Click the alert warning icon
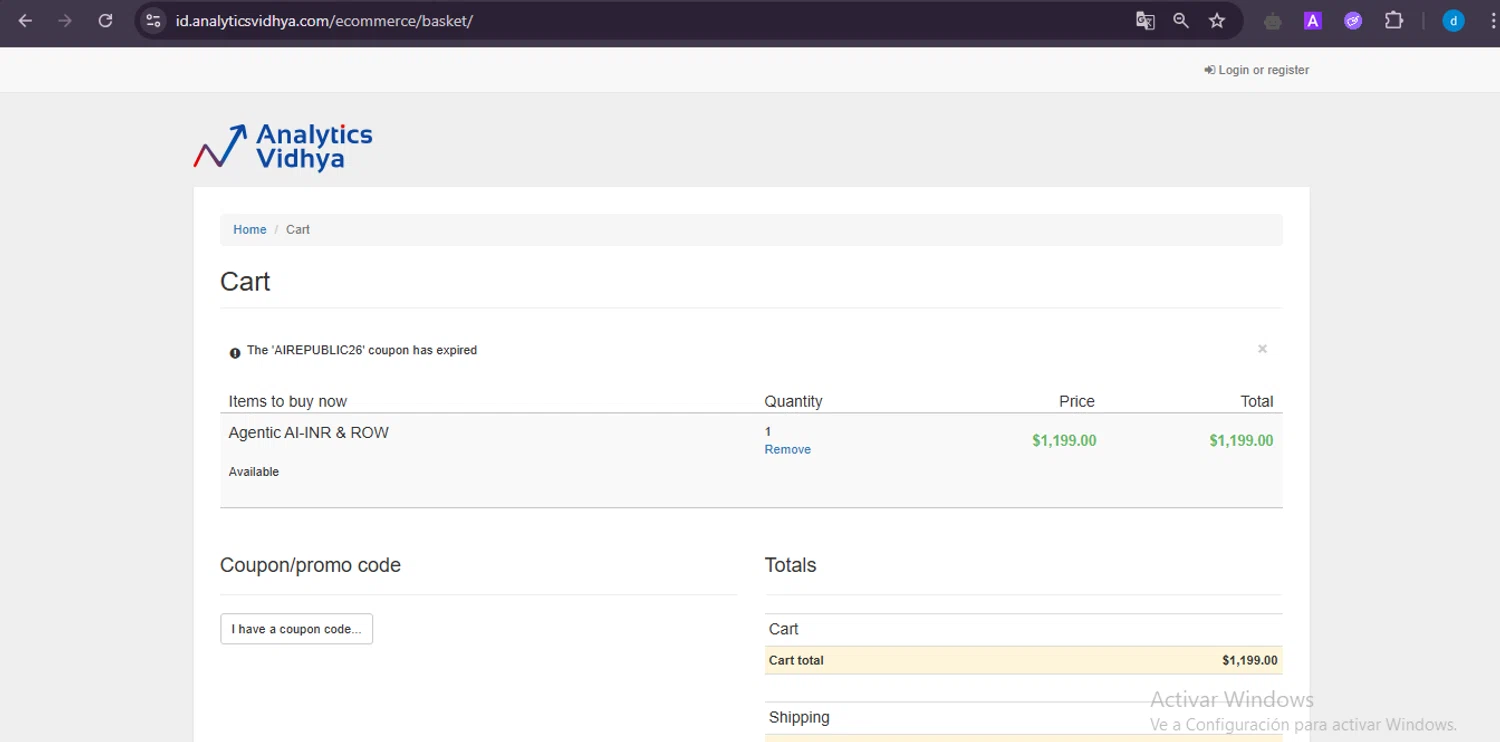Viewport: 1500px width, 742px height. tap(235, 353)
